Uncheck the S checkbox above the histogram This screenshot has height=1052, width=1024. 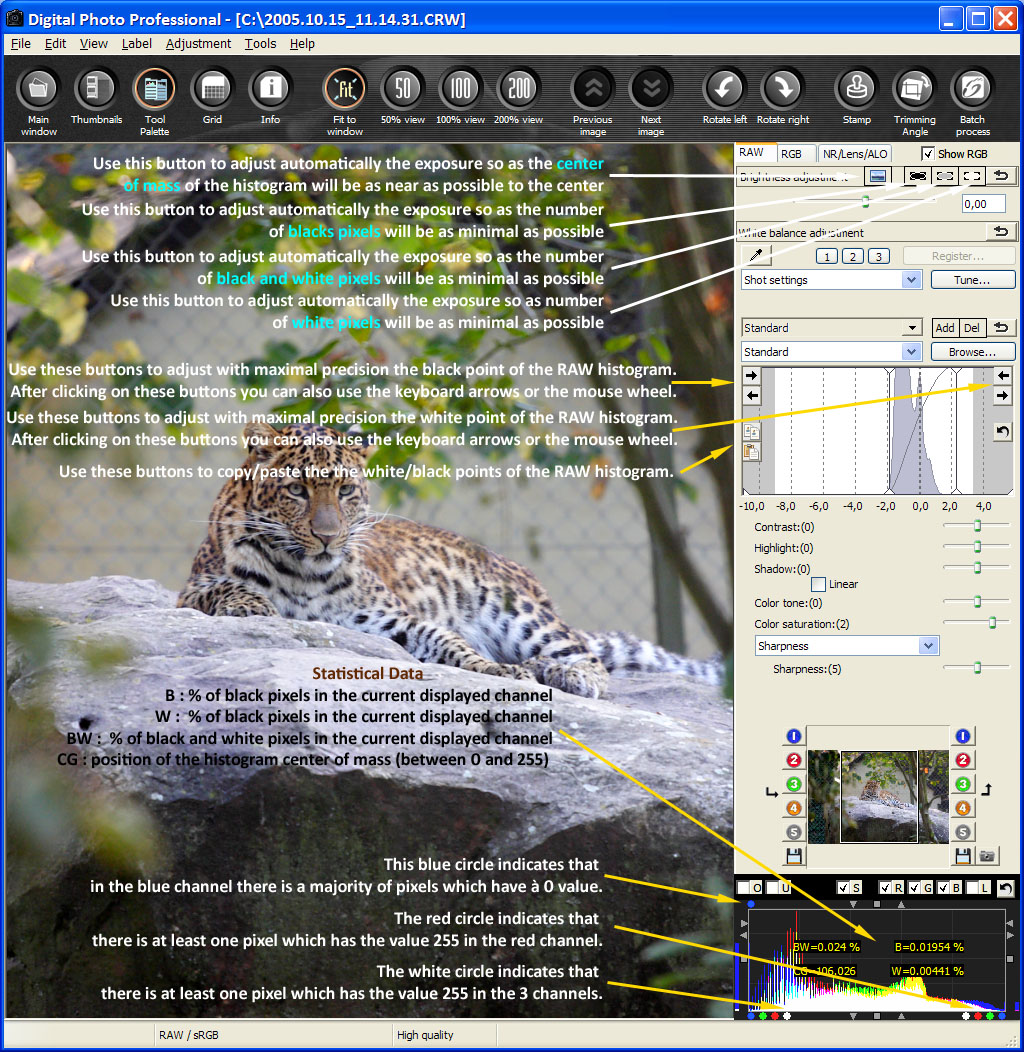843,888
